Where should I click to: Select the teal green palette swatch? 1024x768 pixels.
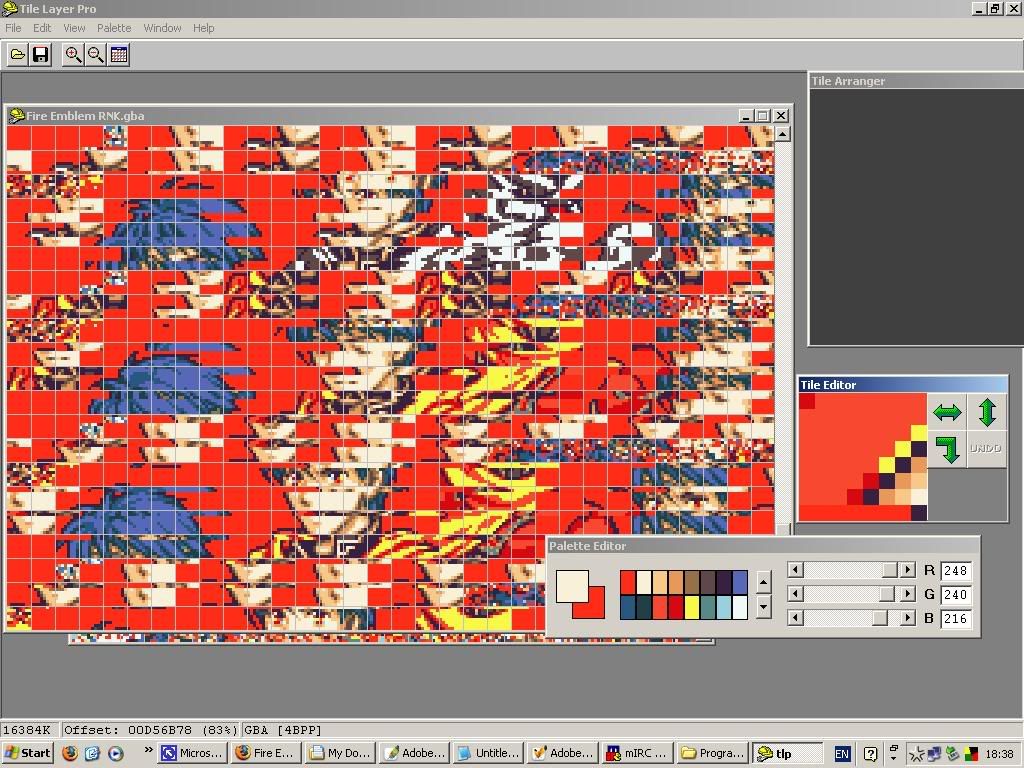point(708,607)
